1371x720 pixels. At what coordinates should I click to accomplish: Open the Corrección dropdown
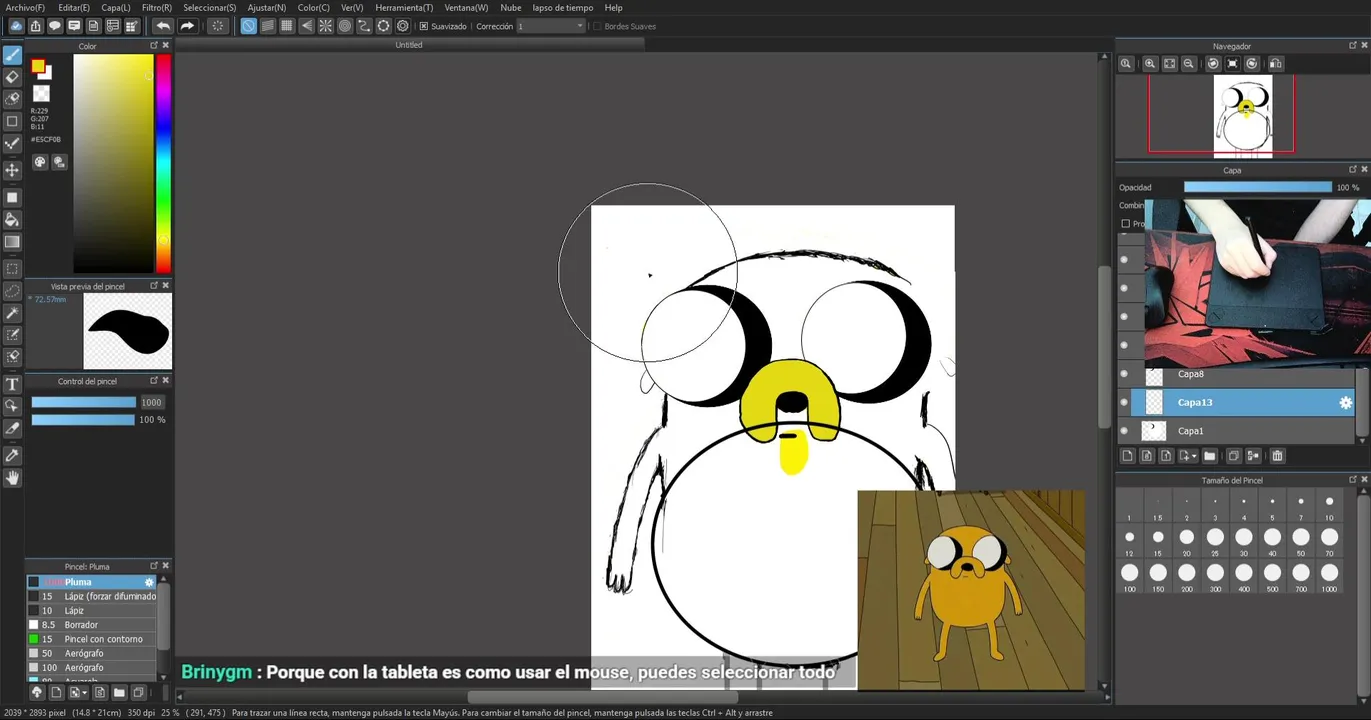coord(550,26)
